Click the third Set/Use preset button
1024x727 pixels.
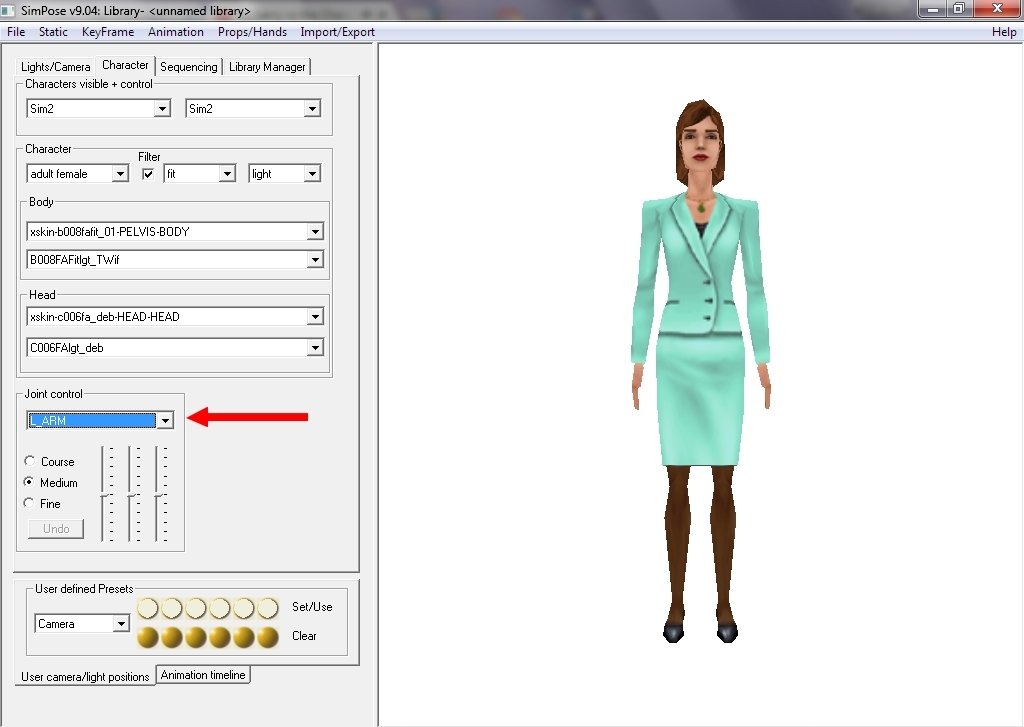(x=196, y=608)
